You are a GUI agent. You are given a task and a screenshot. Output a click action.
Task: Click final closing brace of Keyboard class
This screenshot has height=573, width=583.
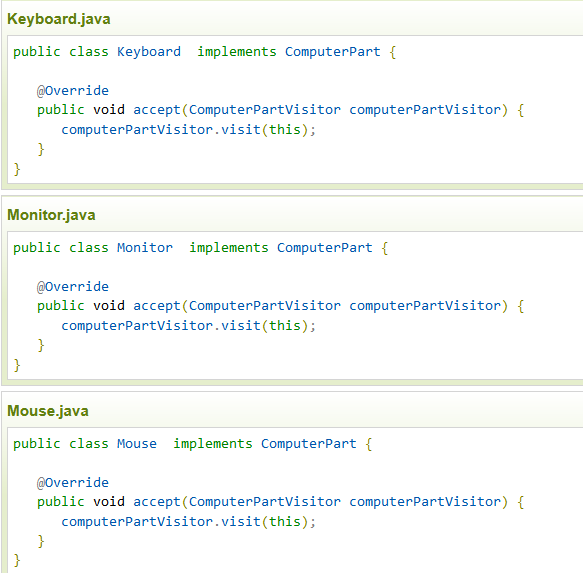coord(17,169)
